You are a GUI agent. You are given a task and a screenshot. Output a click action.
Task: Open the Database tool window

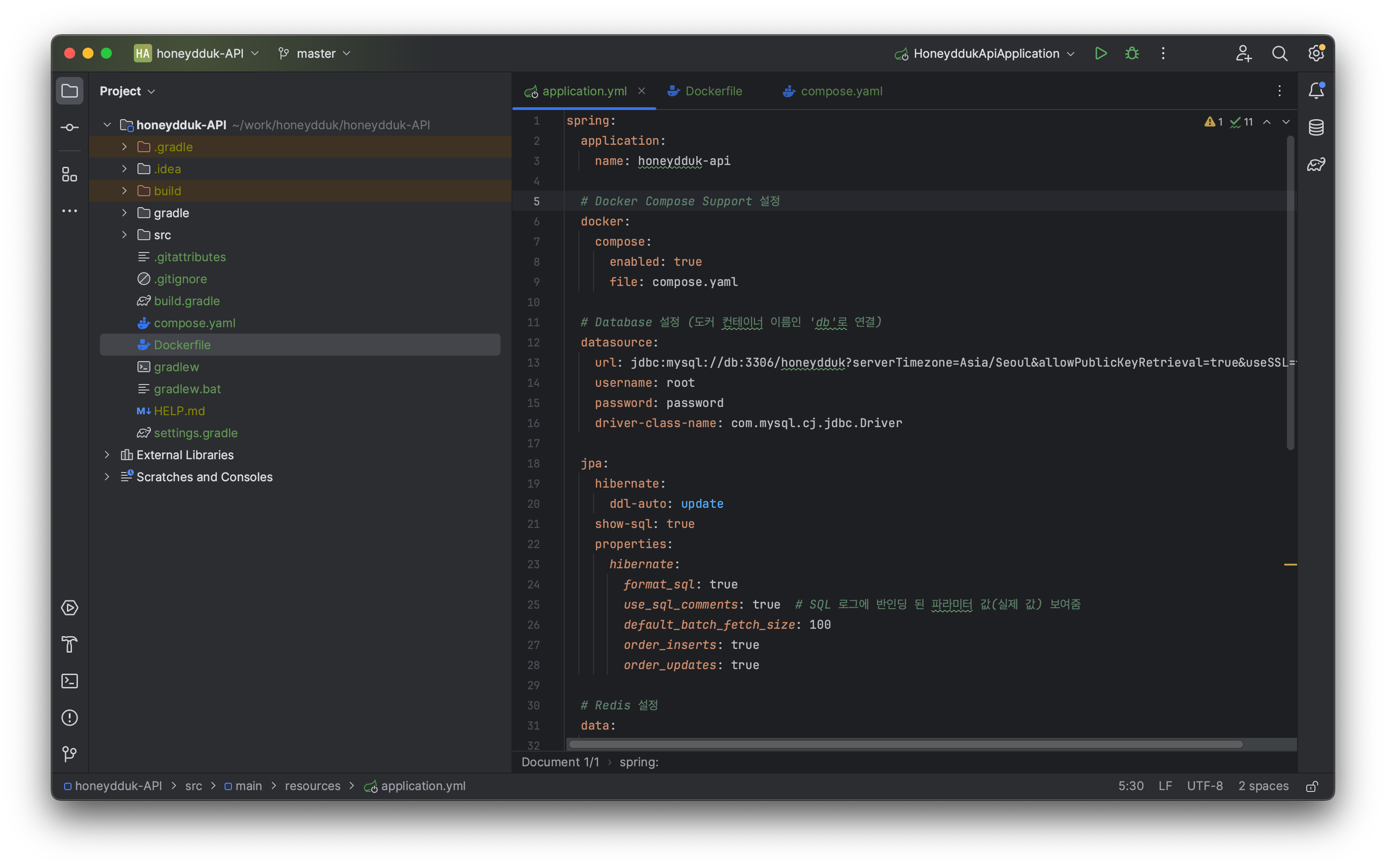[1316, 127]
